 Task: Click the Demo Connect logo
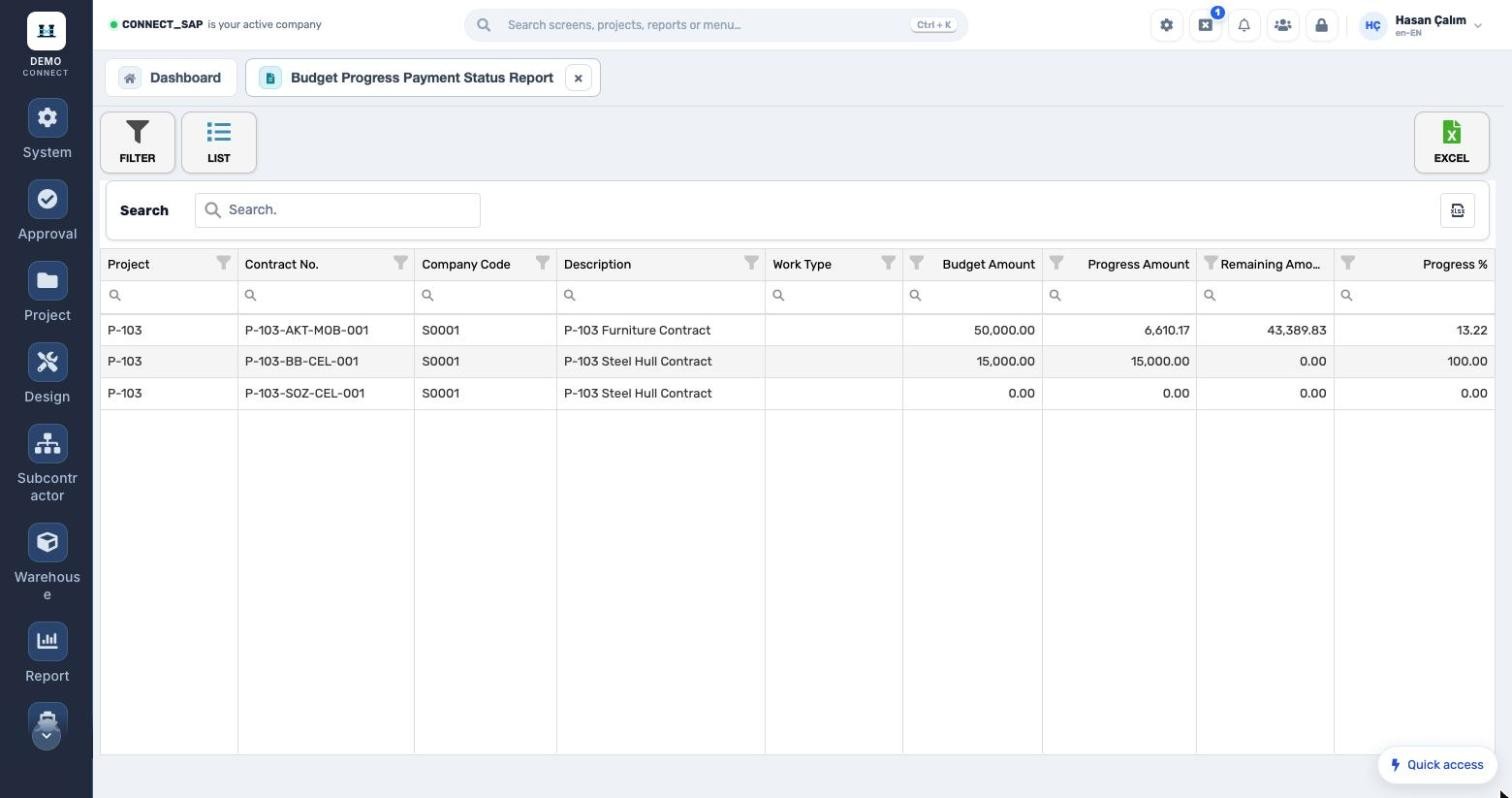[46, 43]
